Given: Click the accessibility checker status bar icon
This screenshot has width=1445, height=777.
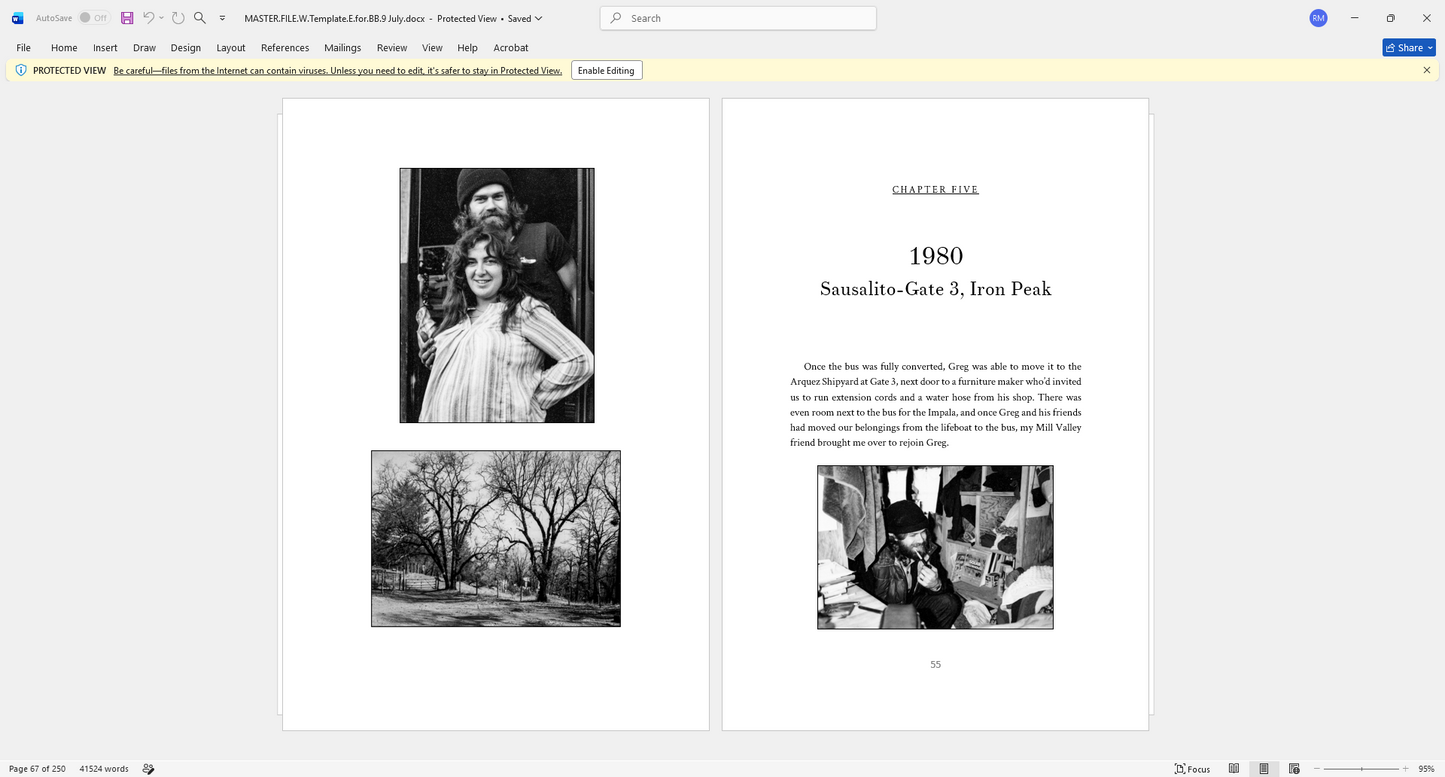Looking at the screenshot, I should [x=148, y=769].
